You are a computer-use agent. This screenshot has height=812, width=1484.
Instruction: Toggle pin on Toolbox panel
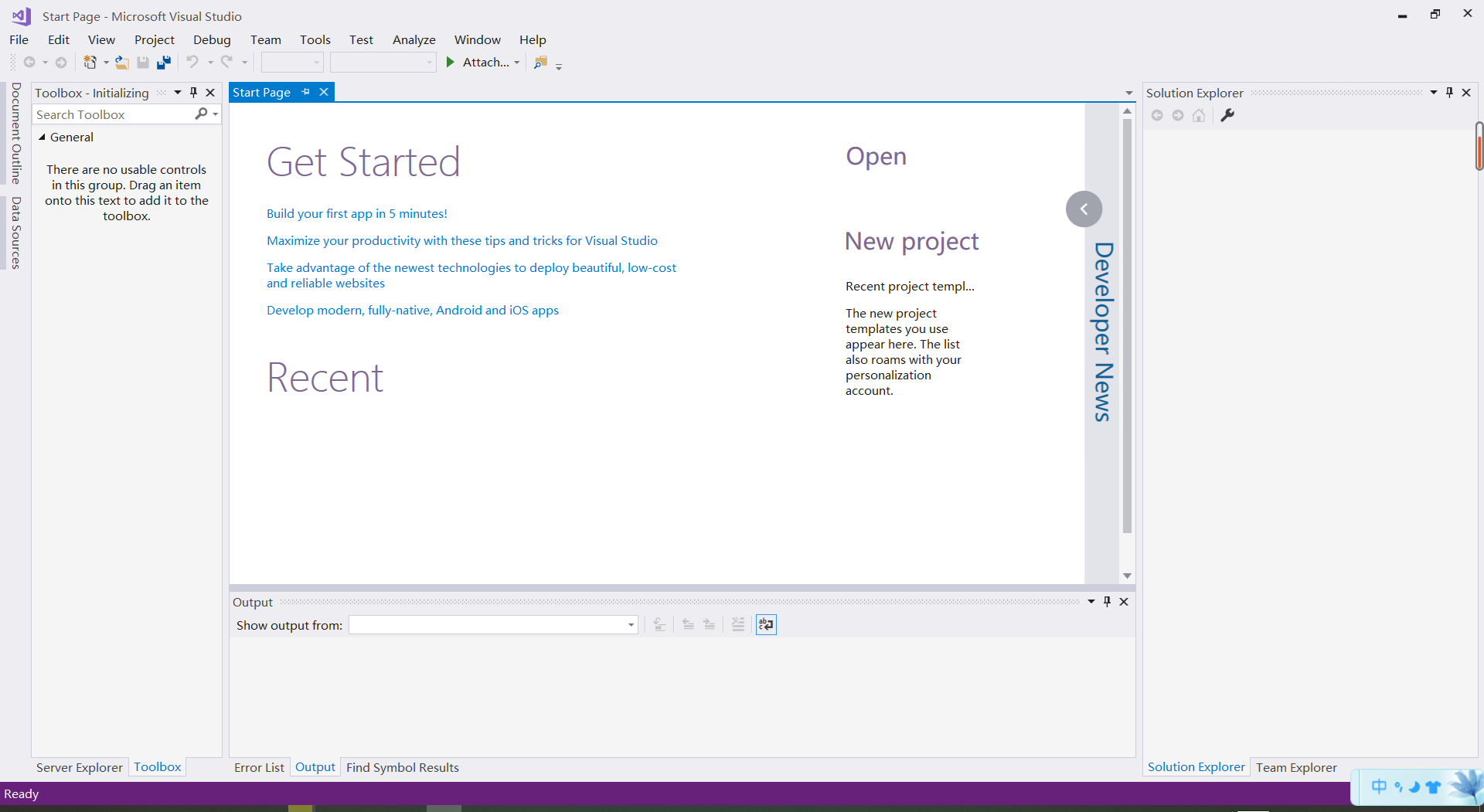pyautogui.click(x=194, y=92)
